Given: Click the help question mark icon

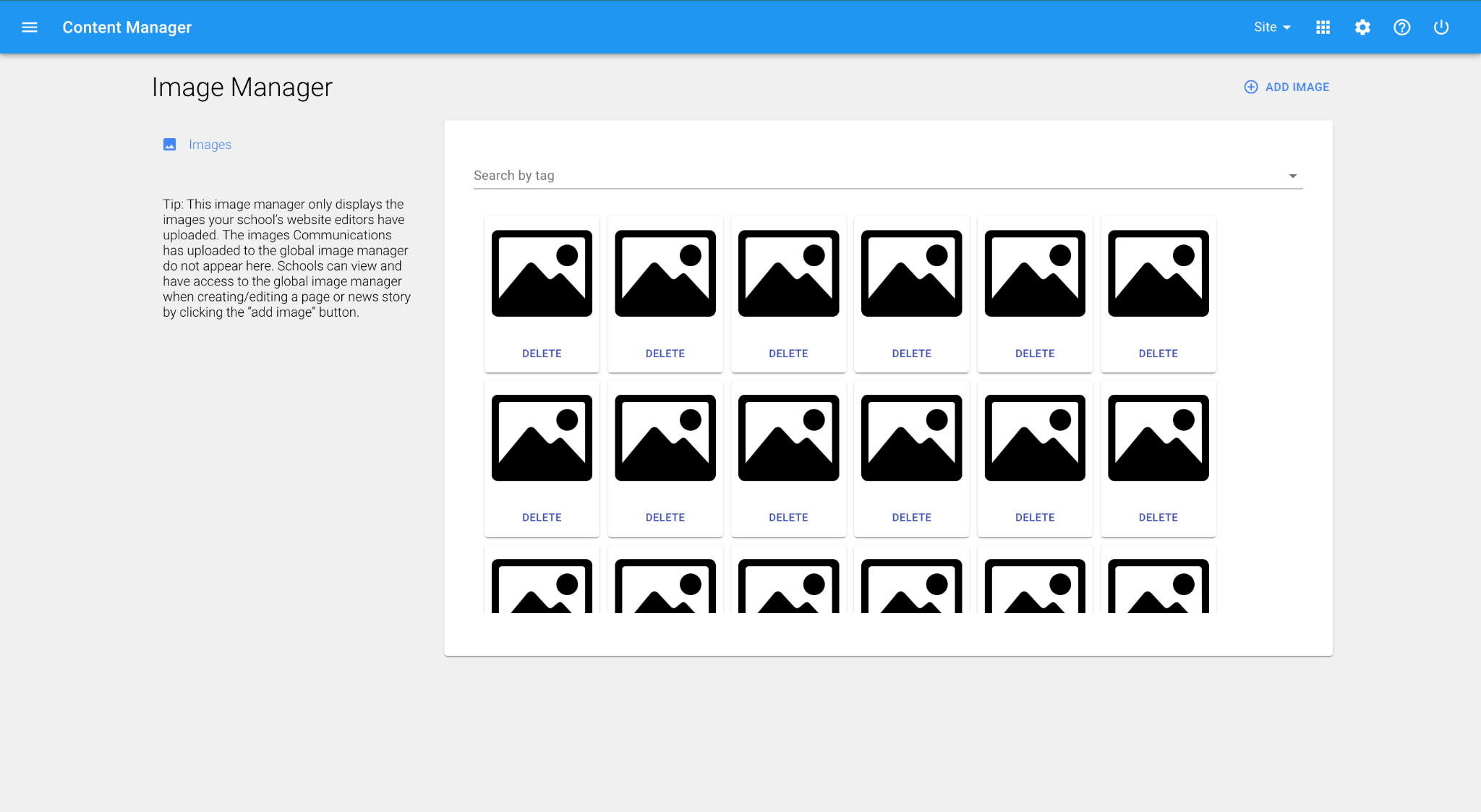Looking at the screenshot, I should pos(1401,27).
